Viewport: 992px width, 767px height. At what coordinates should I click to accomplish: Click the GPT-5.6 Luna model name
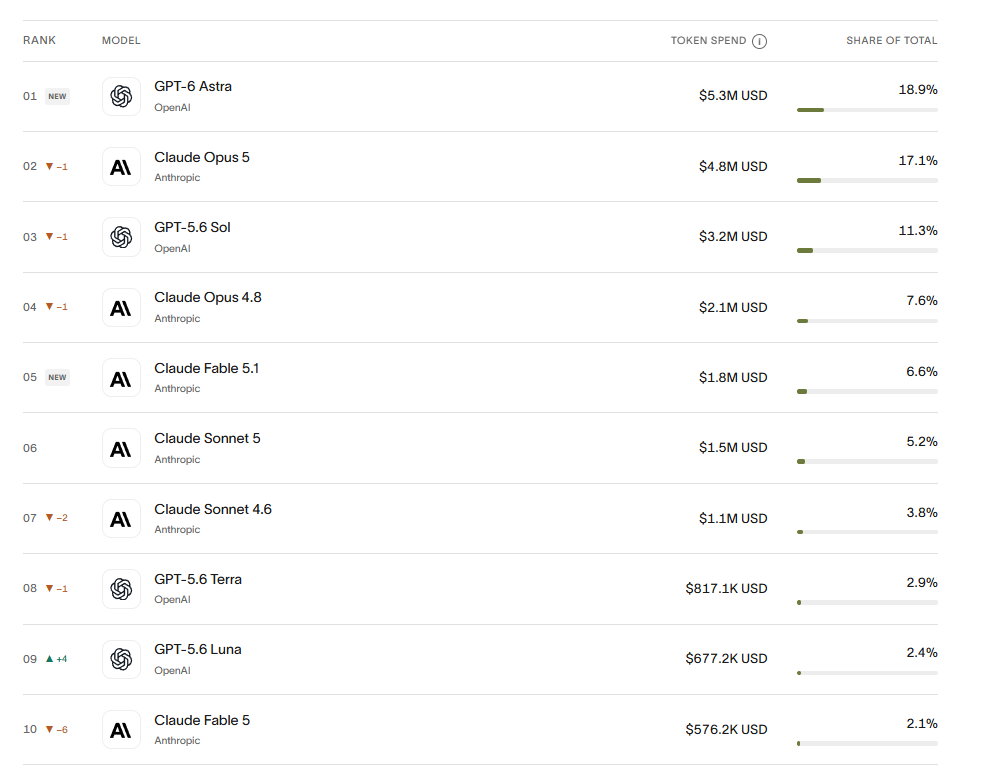point(198,649)
